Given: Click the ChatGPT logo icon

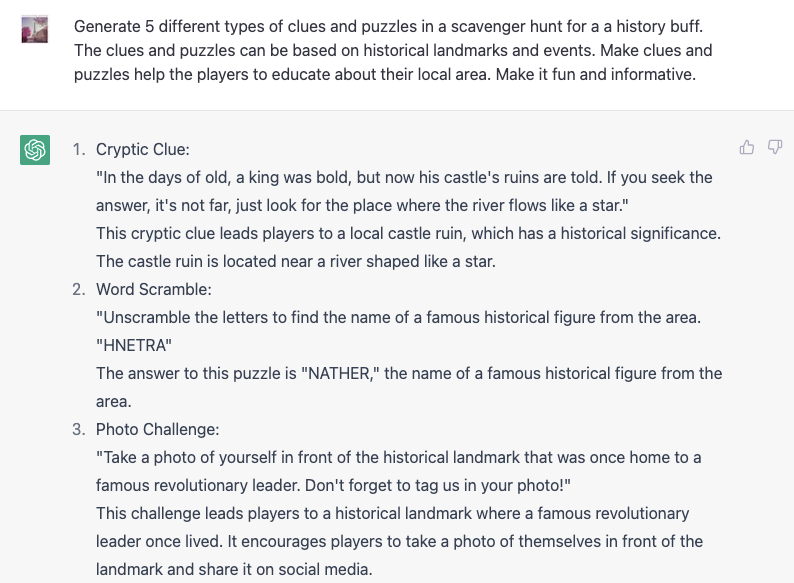Looking at the screenshot, I should 35,150.
